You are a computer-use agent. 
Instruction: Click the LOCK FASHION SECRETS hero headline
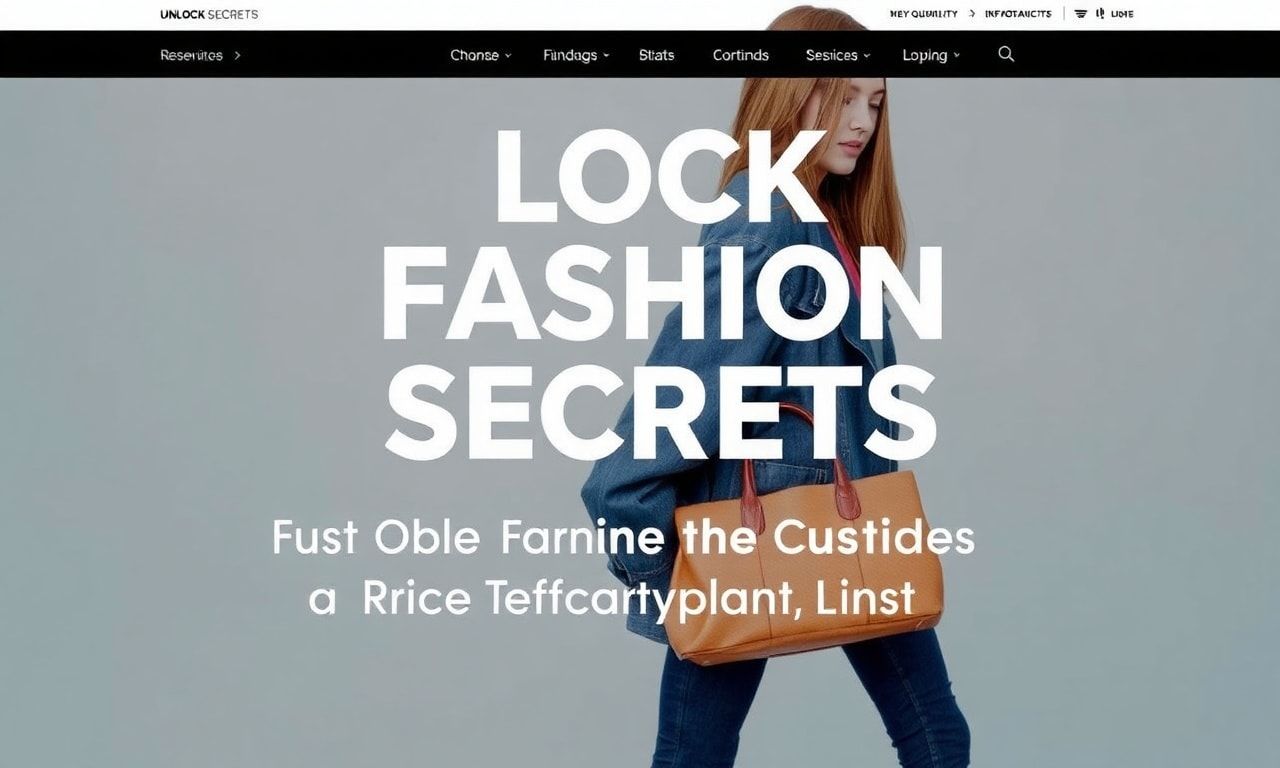pyautogui.click(x=661, y=293)
